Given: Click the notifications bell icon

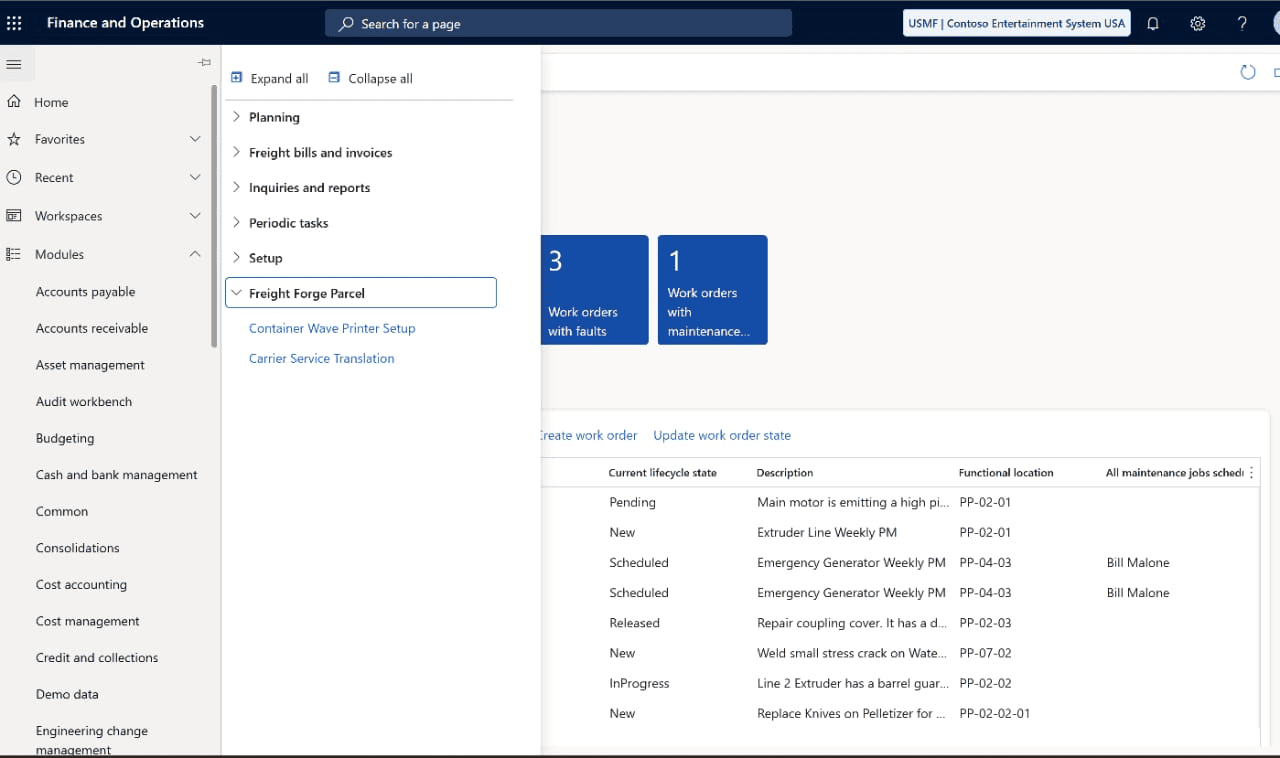Looking at the screenshot, I should (1153, 23).
